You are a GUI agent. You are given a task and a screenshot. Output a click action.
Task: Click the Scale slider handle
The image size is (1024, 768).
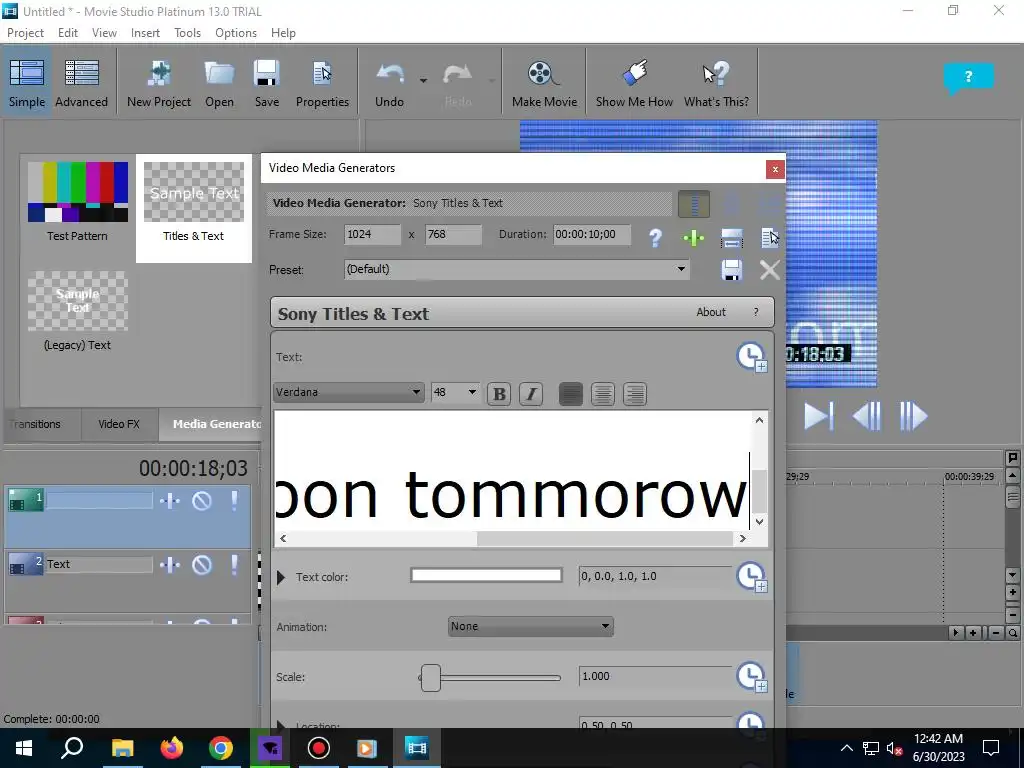click(430, 678)
